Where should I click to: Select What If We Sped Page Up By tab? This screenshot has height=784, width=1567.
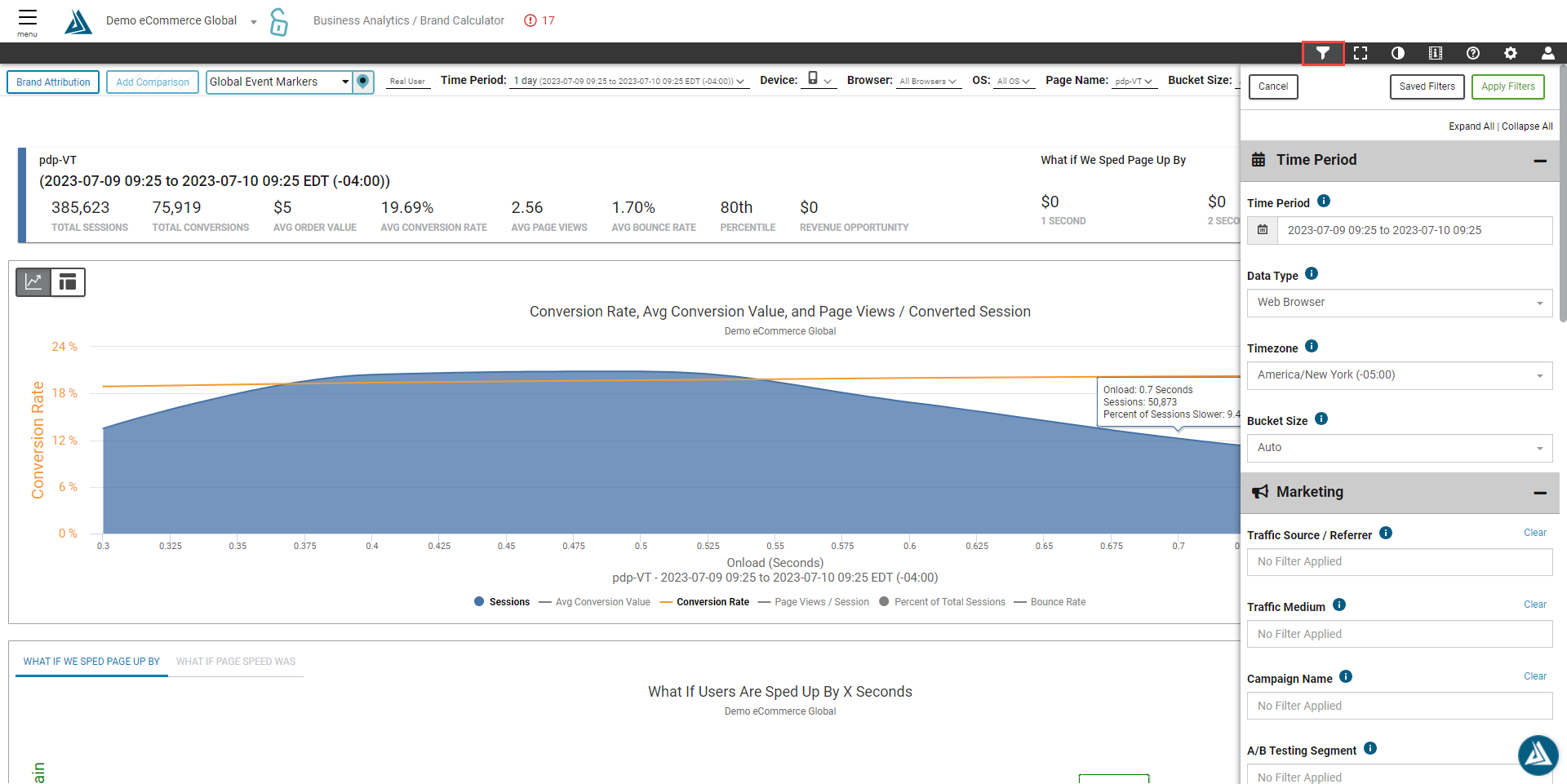[91, 662]
